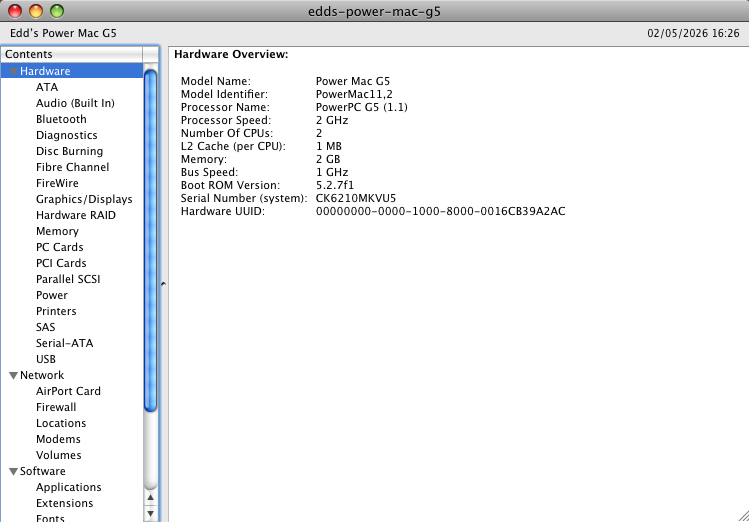
Task: Minimize the window with yellow button
Action: point(36,11)
